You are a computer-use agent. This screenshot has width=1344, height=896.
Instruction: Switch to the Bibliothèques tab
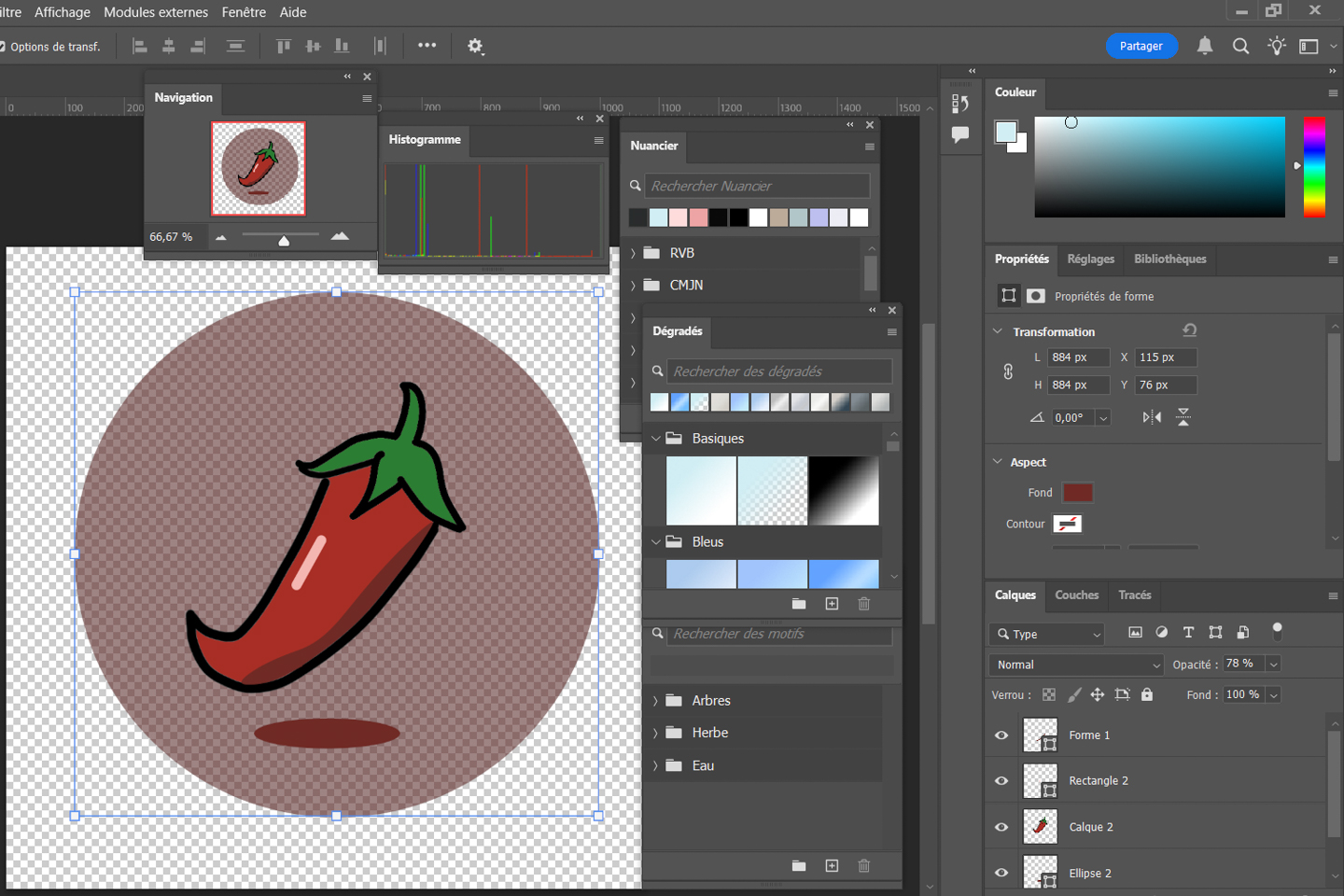pos(1169,259)
